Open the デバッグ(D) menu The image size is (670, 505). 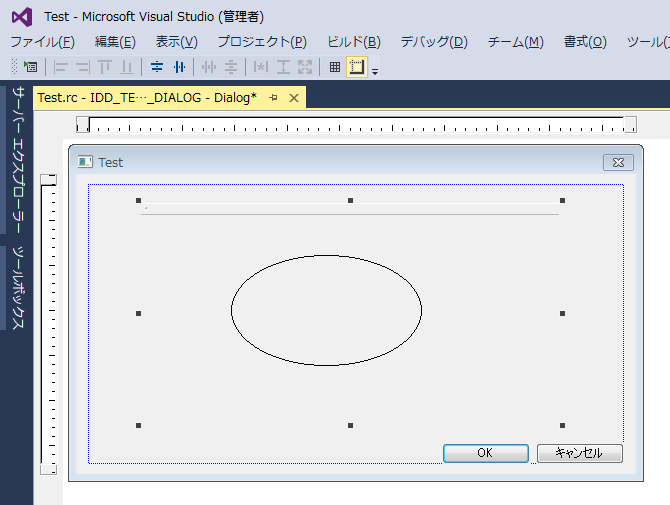[434, 42]
